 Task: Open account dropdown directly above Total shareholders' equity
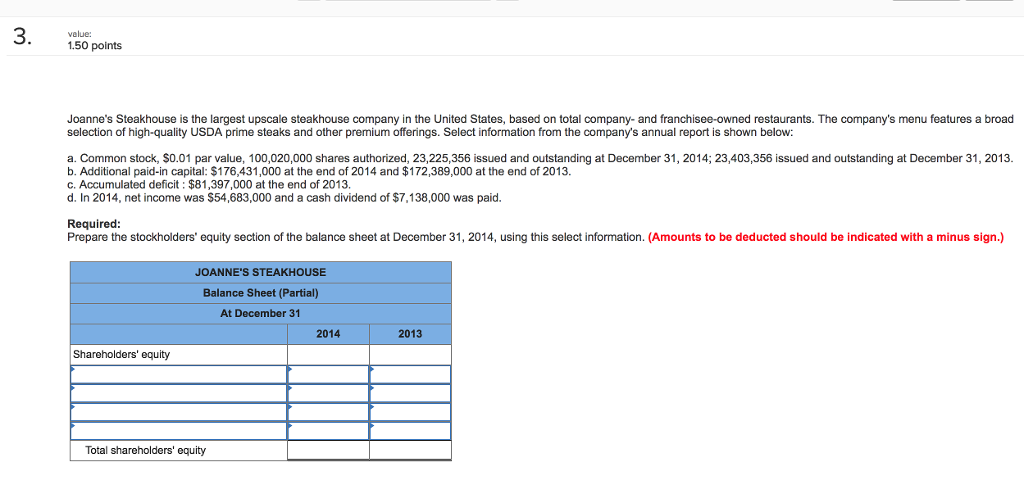pos(178,431)
